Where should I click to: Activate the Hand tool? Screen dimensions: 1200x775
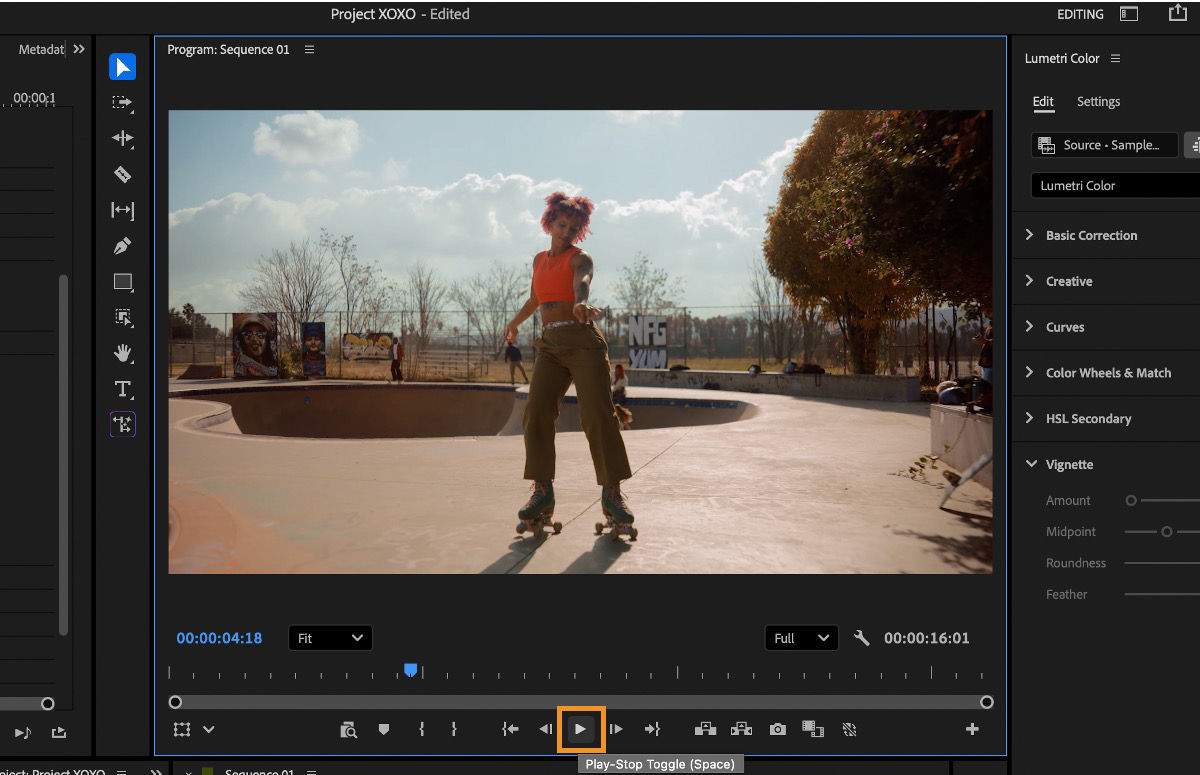click(x=123, y=353)
